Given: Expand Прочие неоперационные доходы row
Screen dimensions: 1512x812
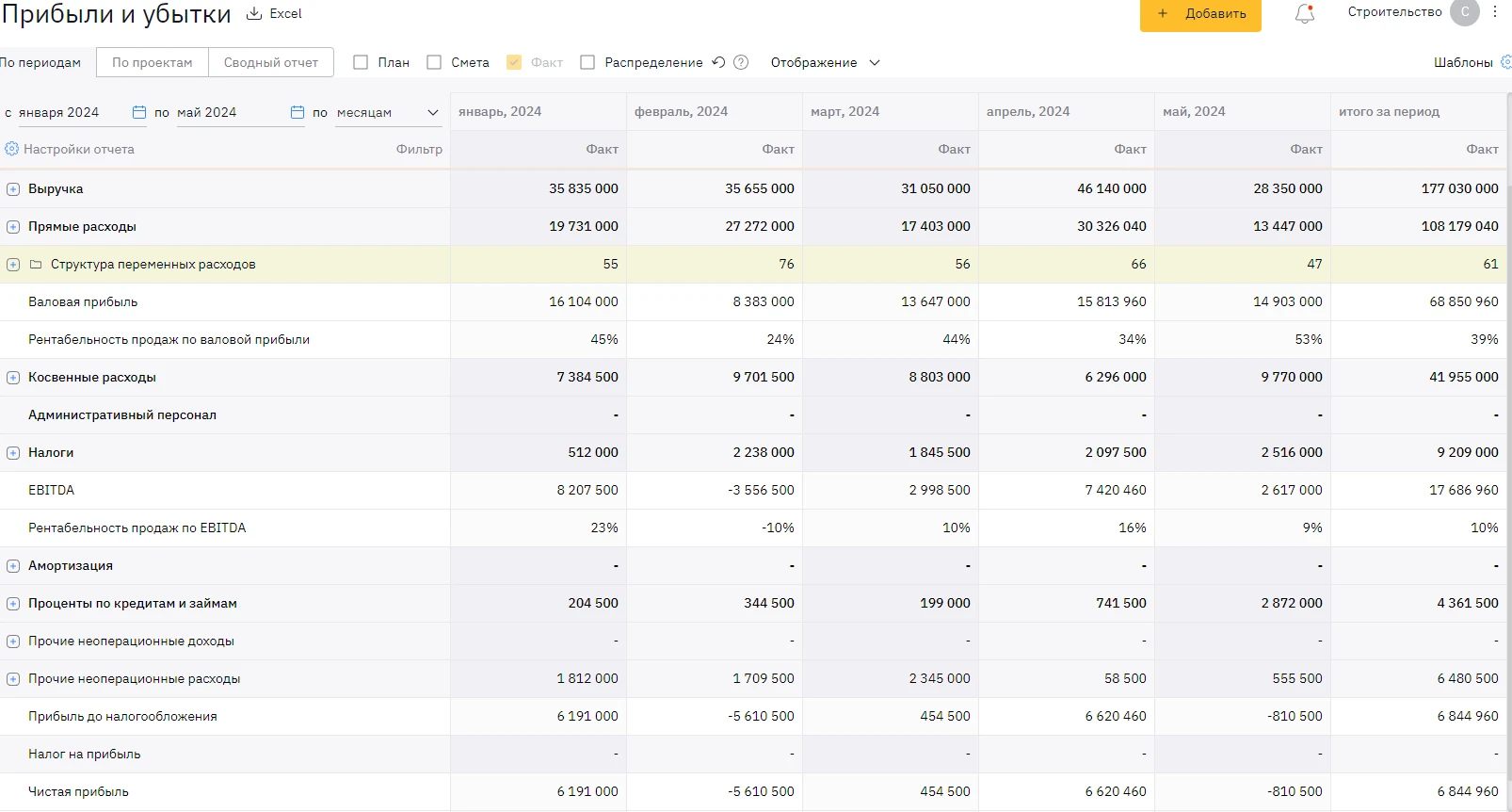Looking at the screenshot, I should [13, 641].
